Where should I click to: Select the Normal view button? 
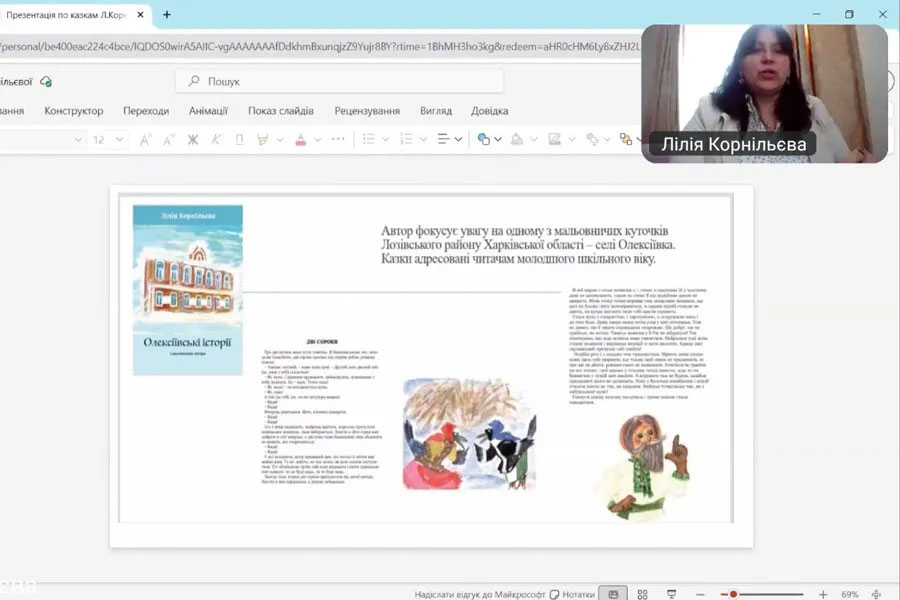tap(614, 594)
